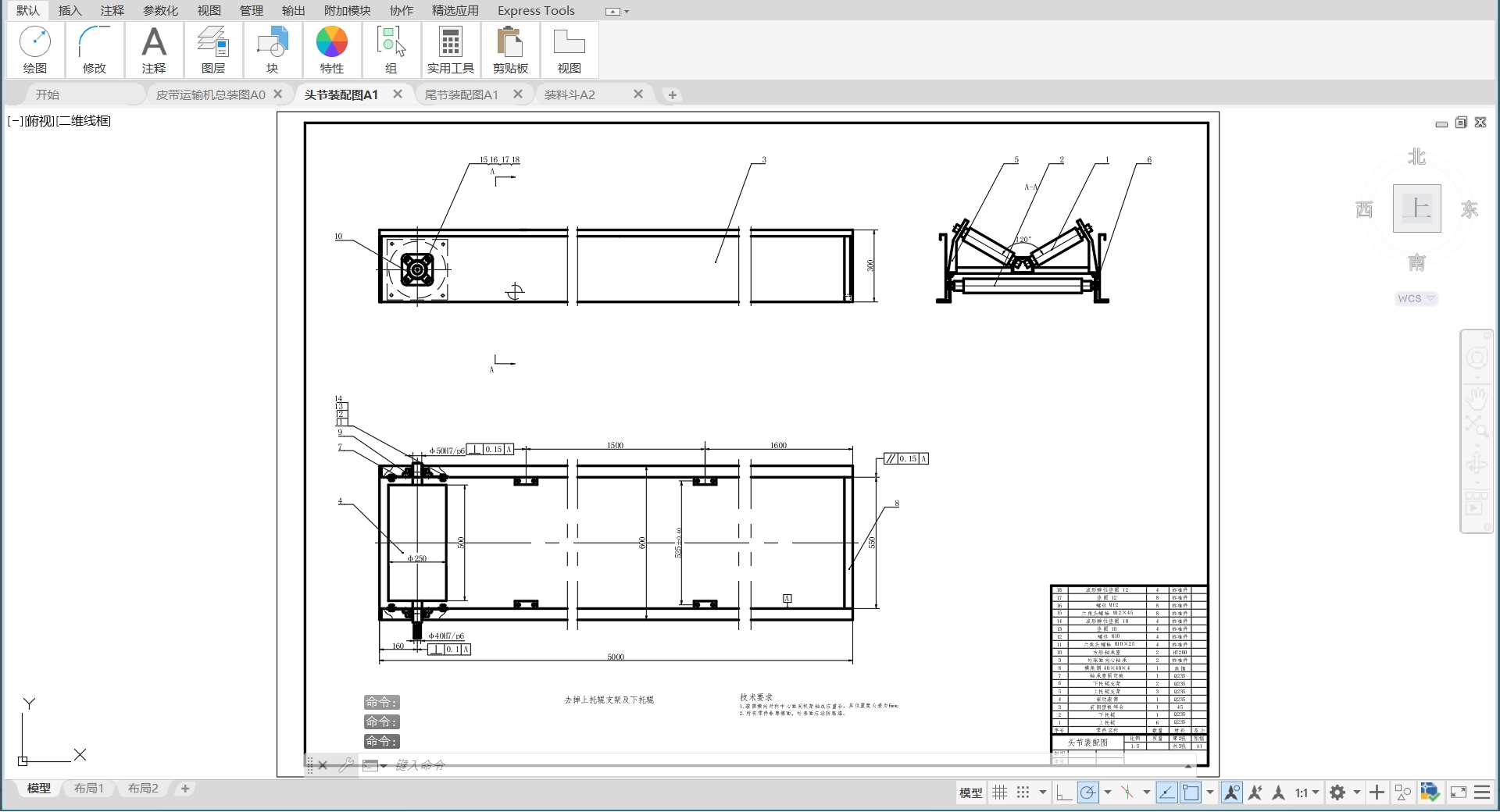Expand workspace switching dropdown arrow
This screenshot has width=1500, height=812.
[x=1357, y=792]
